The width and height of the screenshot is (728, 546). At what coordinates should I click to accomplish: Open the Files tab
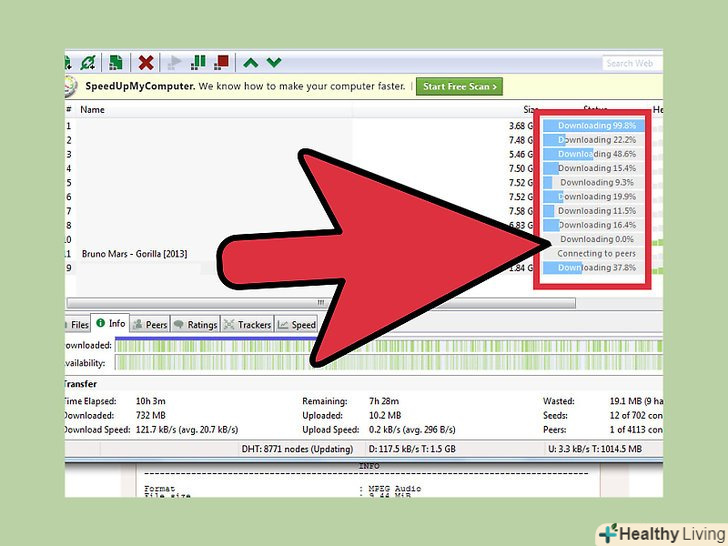(x=77, y=325)
